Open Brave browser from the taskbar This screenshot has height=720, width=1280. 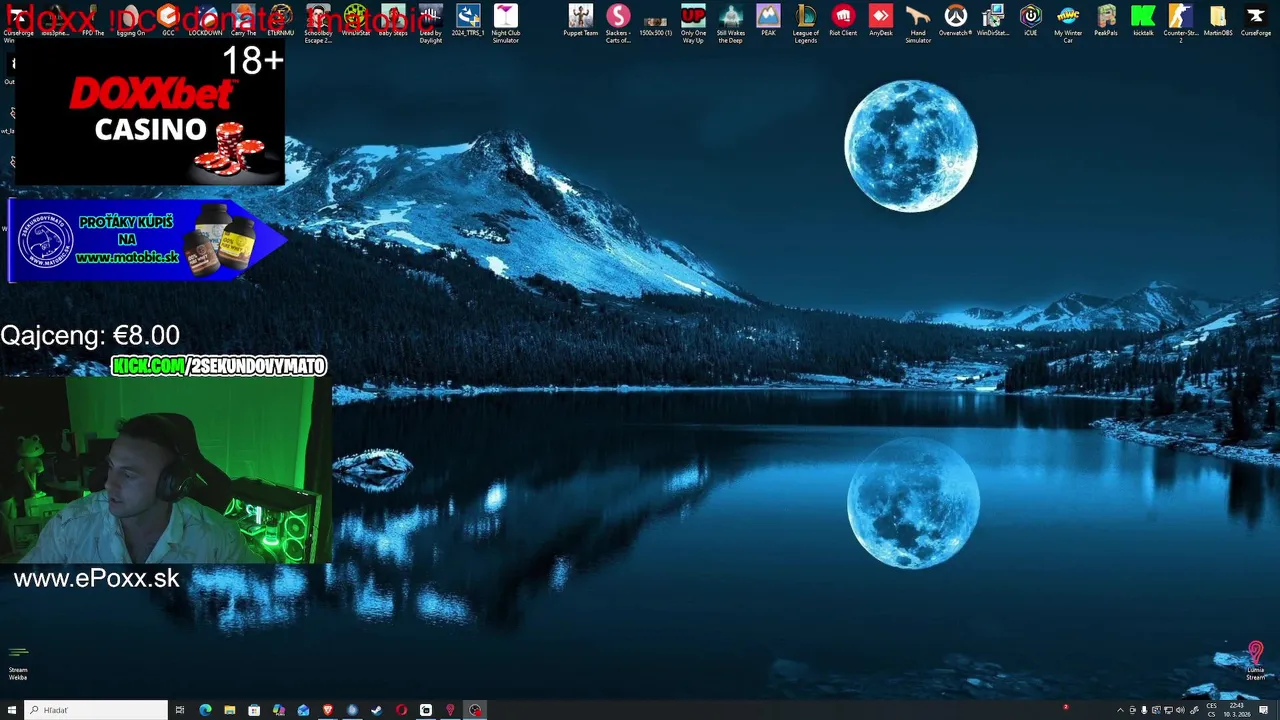327,710
